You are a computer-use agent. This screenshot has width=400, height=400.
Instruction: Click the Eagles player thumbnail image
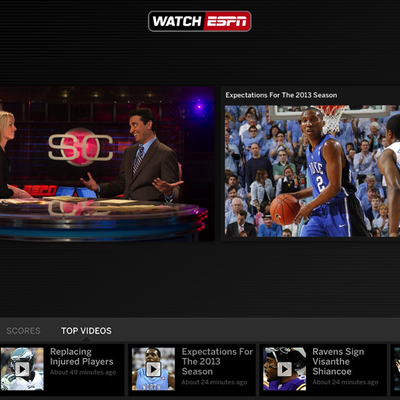tap(22, 369)
